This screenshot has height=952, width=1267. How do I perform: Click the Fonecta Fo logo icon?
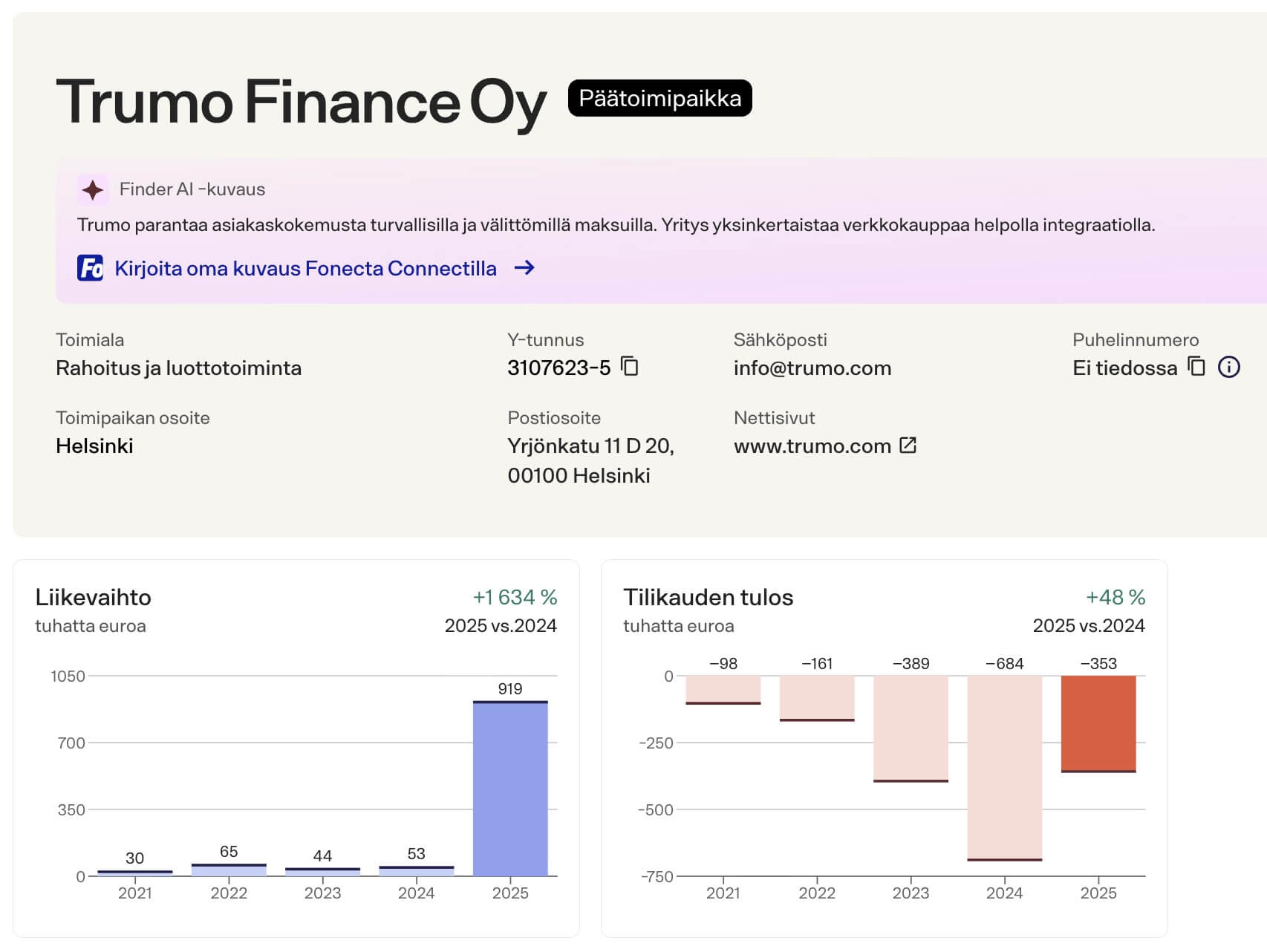91,268
